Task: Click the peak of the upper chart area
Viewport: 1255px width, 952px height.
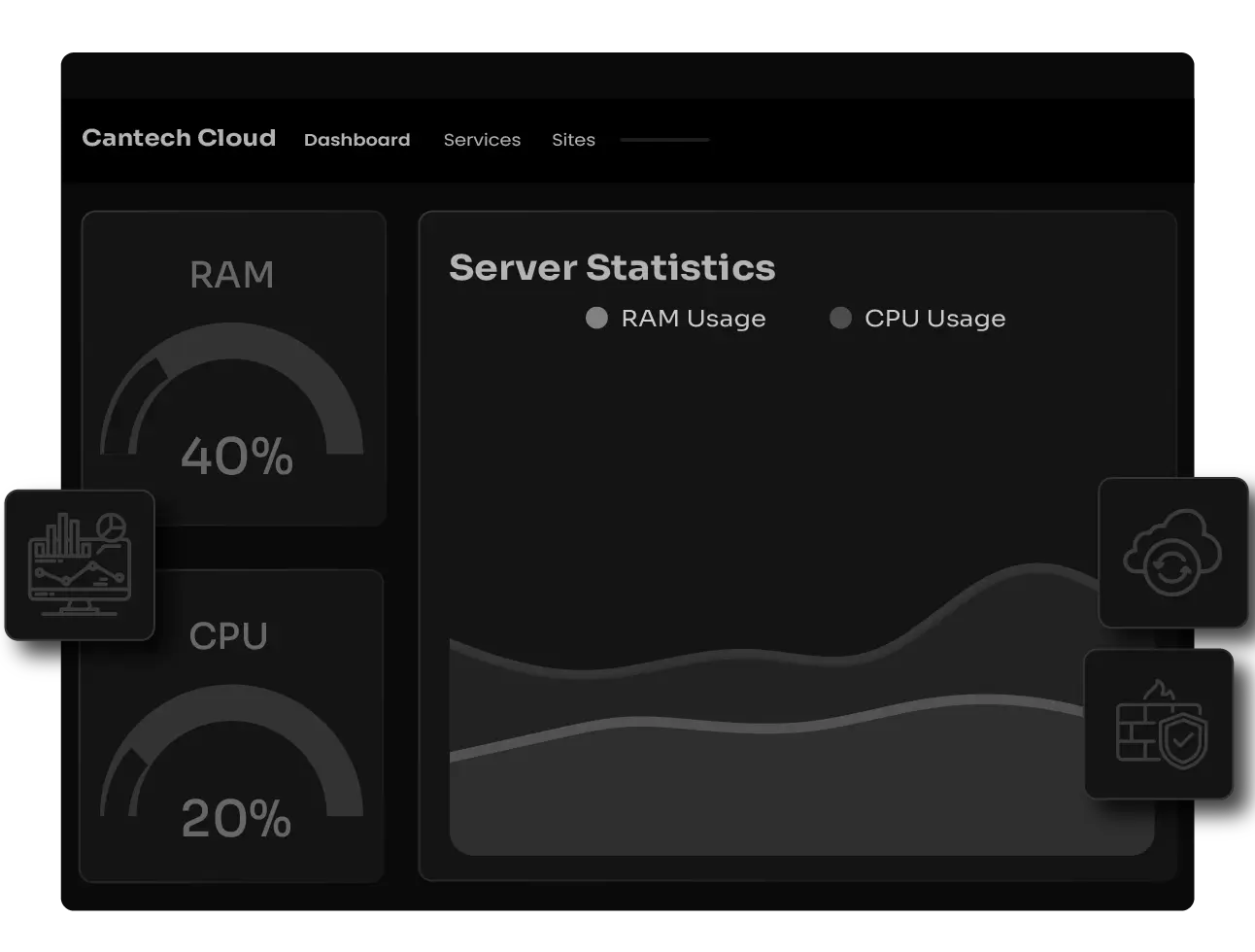Action: 1035,568
